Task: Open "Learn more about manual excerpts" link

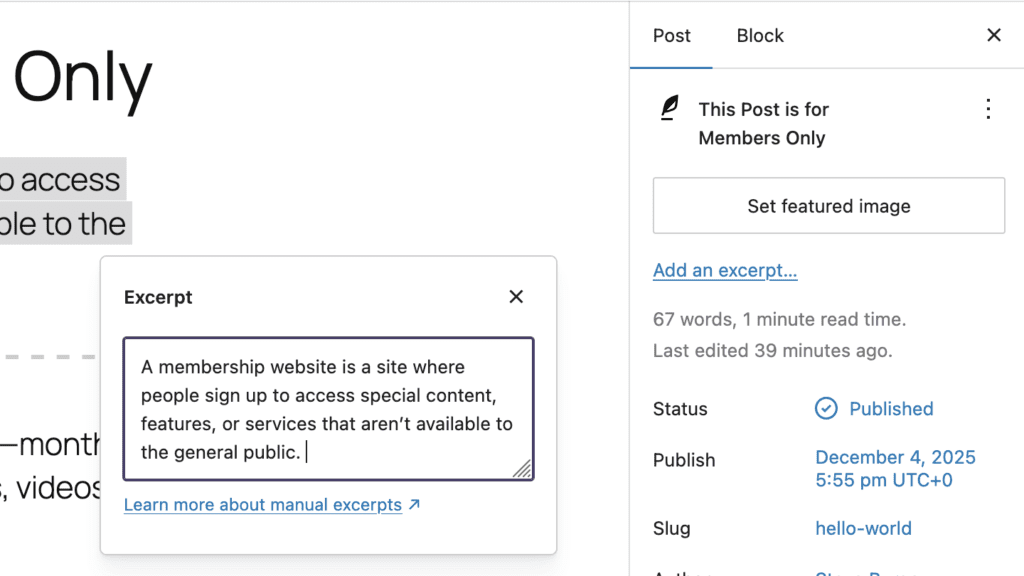Action: 263,505
